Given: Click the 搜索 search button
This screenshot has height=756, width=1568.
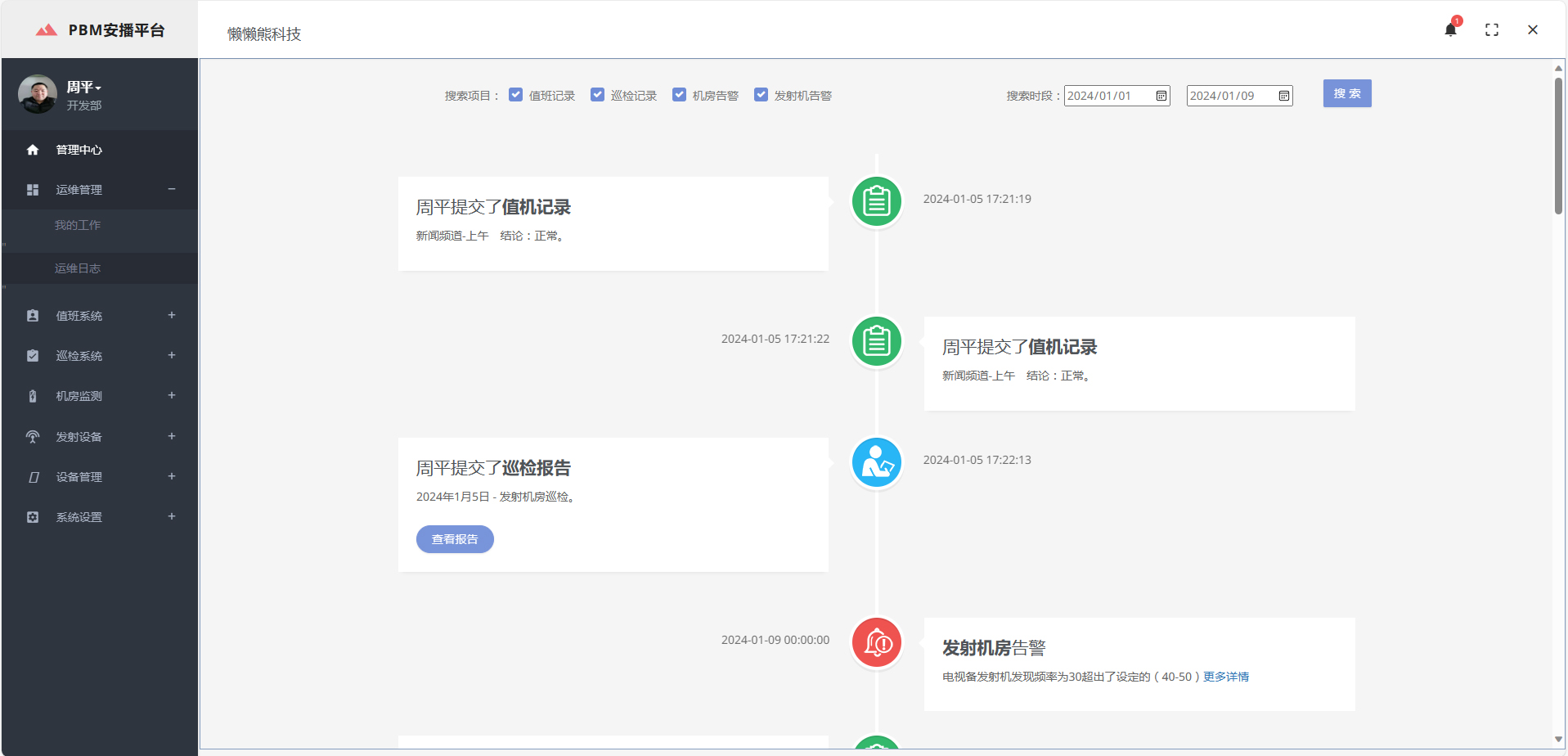Looking at the screenshot, I should pyautogui.click(x=1347, y=93).
